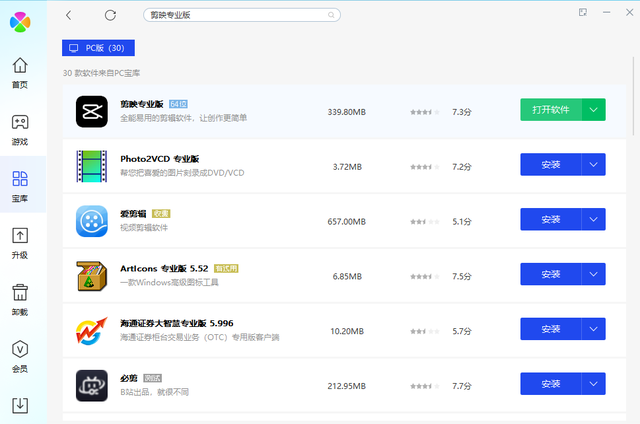This screenshot has width=640, height=424.
Task: Expand install options for ArtIcons 专业版
Action: click(593, 274)
